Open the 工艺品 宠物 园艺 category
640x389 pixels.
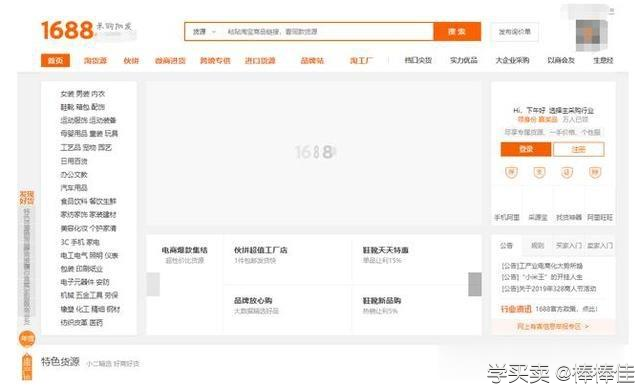[x=86, y=147]
